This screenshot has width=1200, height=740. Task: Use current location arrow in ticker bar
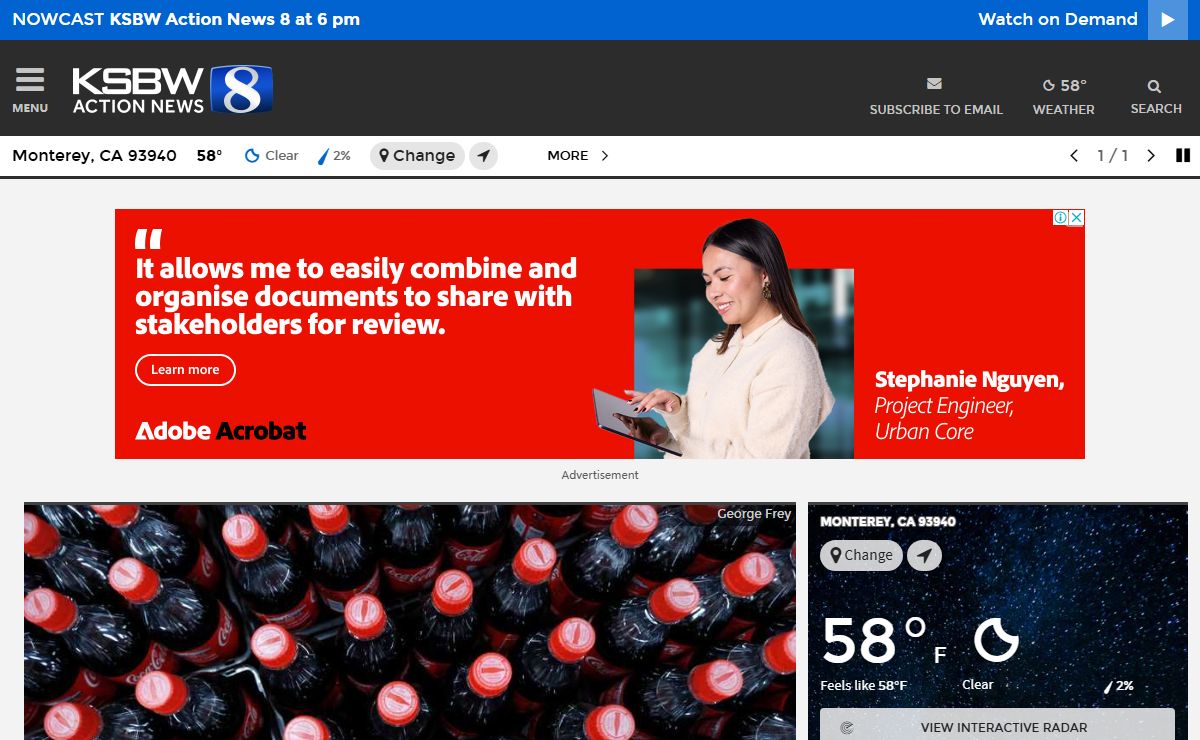point(484,156)
